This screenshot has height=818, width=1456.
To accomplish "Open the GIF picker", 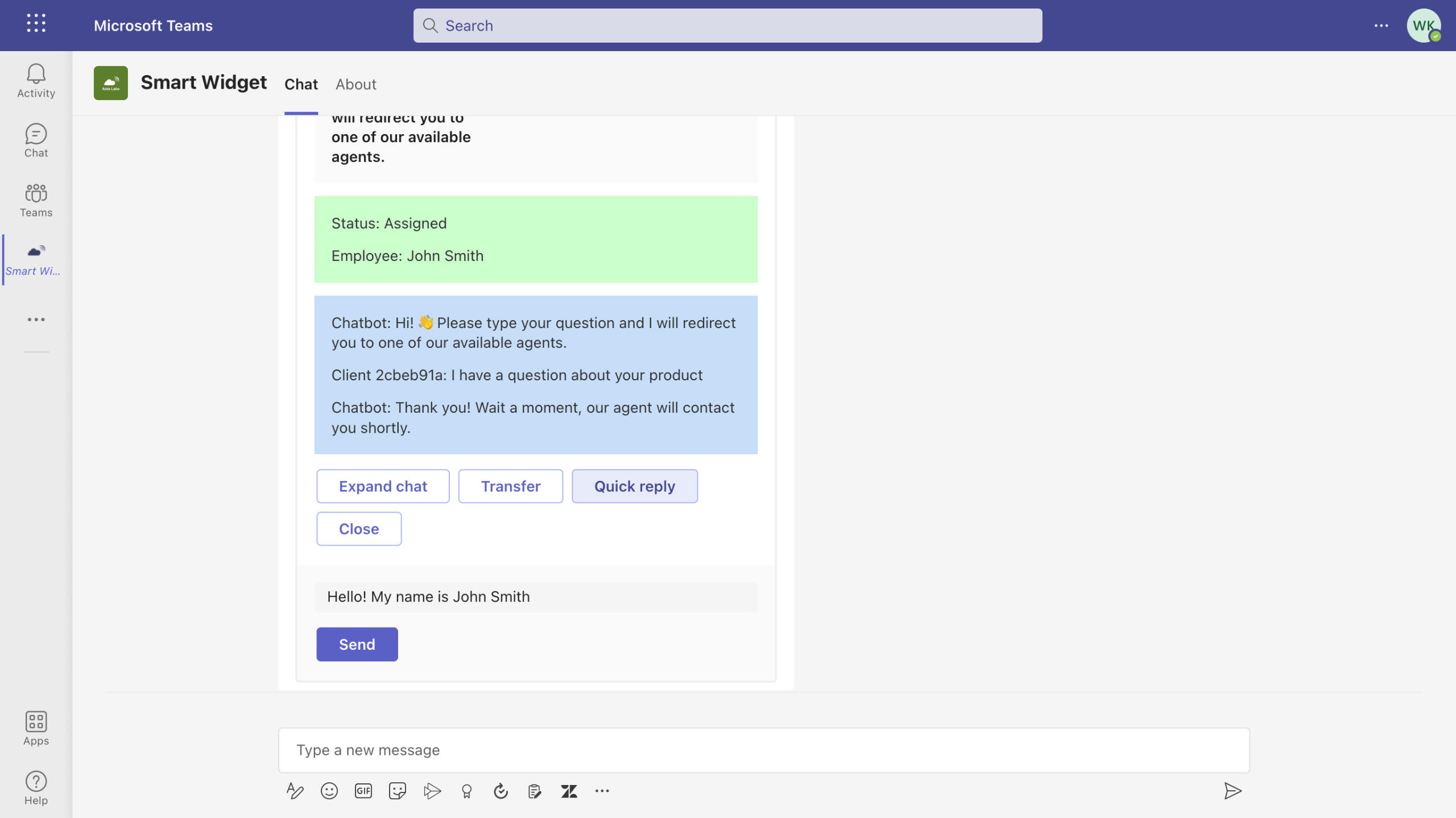I will (363, 791).
